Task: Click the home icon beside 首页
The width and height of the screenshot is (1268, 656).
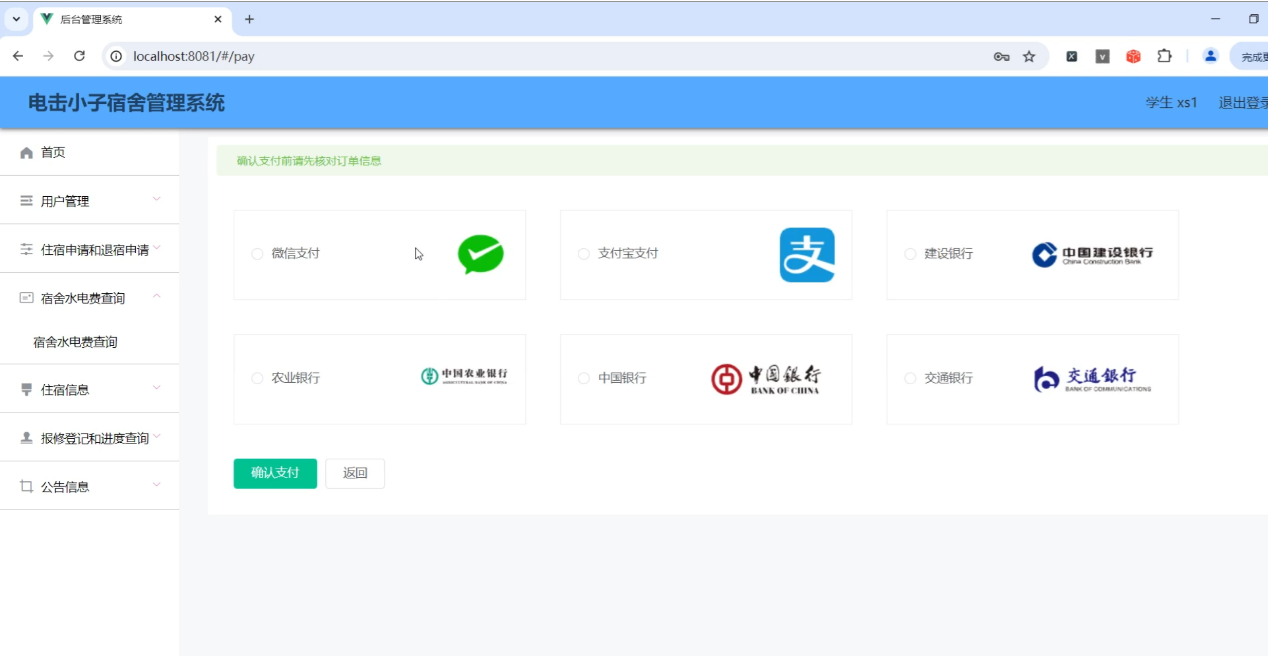Action: (x=27, y=153)
